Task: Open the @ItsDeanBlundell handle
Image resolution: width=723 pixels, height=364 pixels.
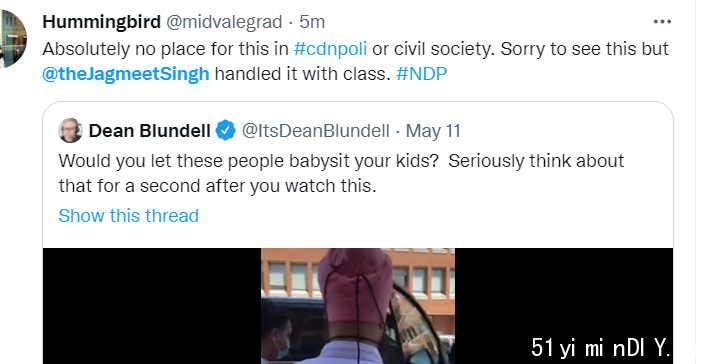Action: [316, 131]
